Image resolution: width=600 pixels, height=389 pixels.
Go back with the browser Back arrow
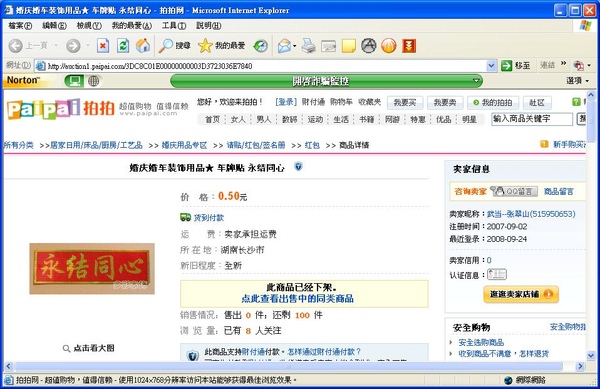(16, 46)
